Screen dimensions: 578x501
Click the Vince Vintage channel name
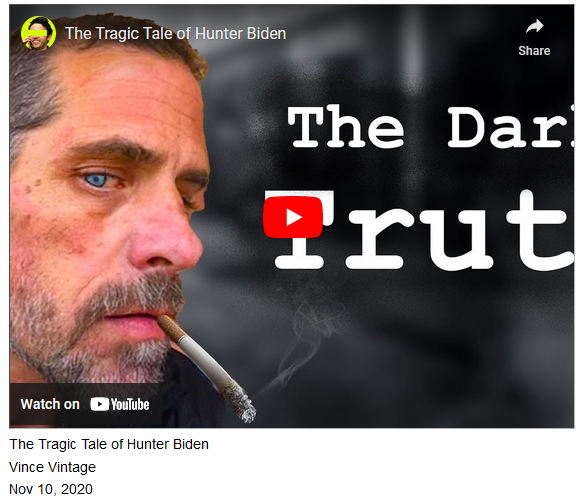coord(52,467)
